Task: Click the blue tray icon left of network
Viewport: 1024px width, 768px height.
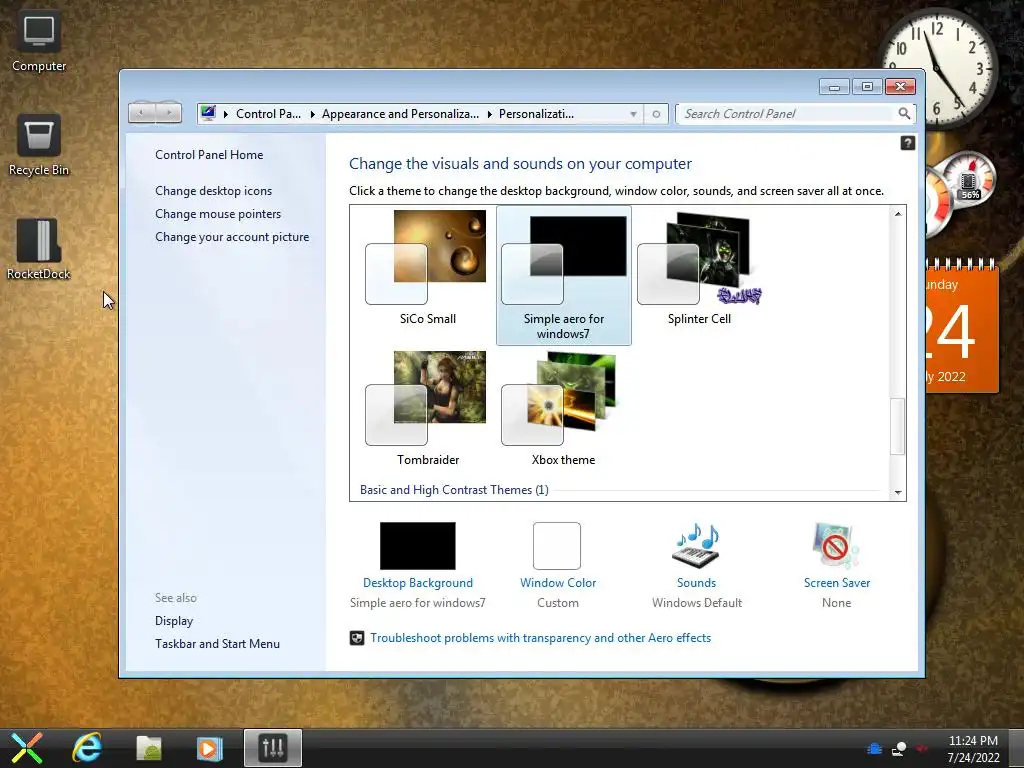Action: 874,748
